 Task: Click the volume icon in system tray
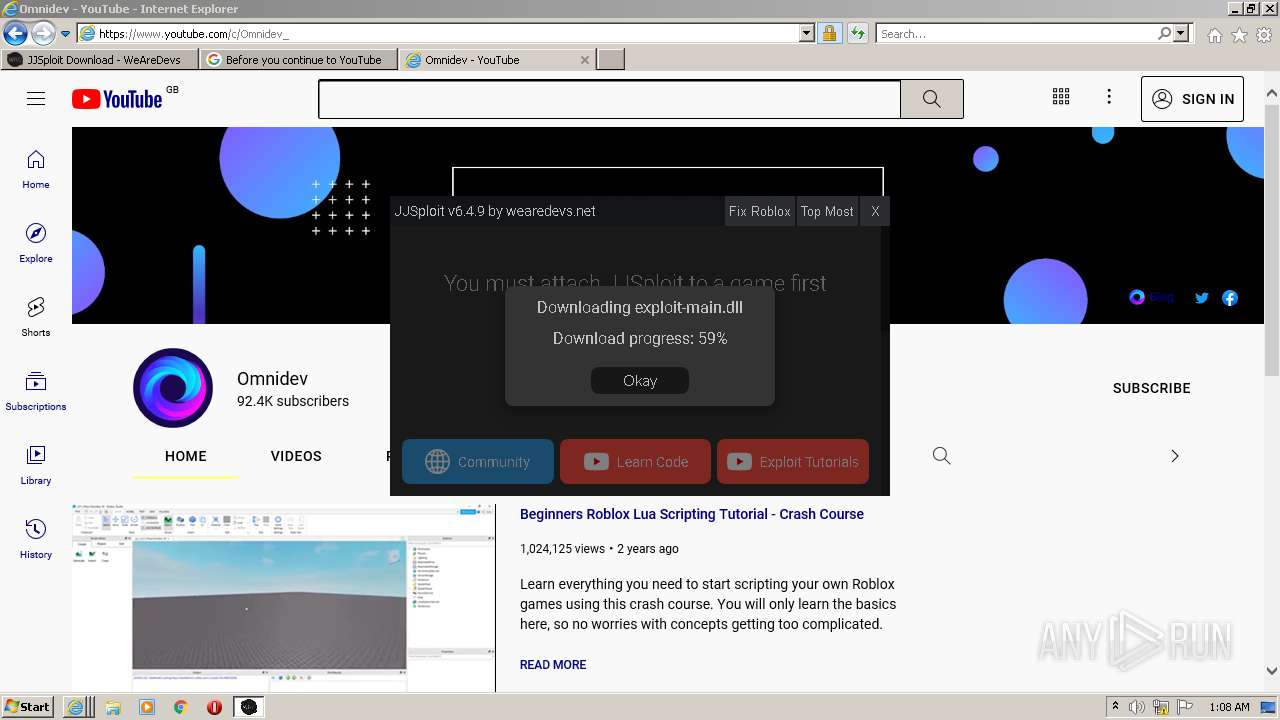(1137, 707)
